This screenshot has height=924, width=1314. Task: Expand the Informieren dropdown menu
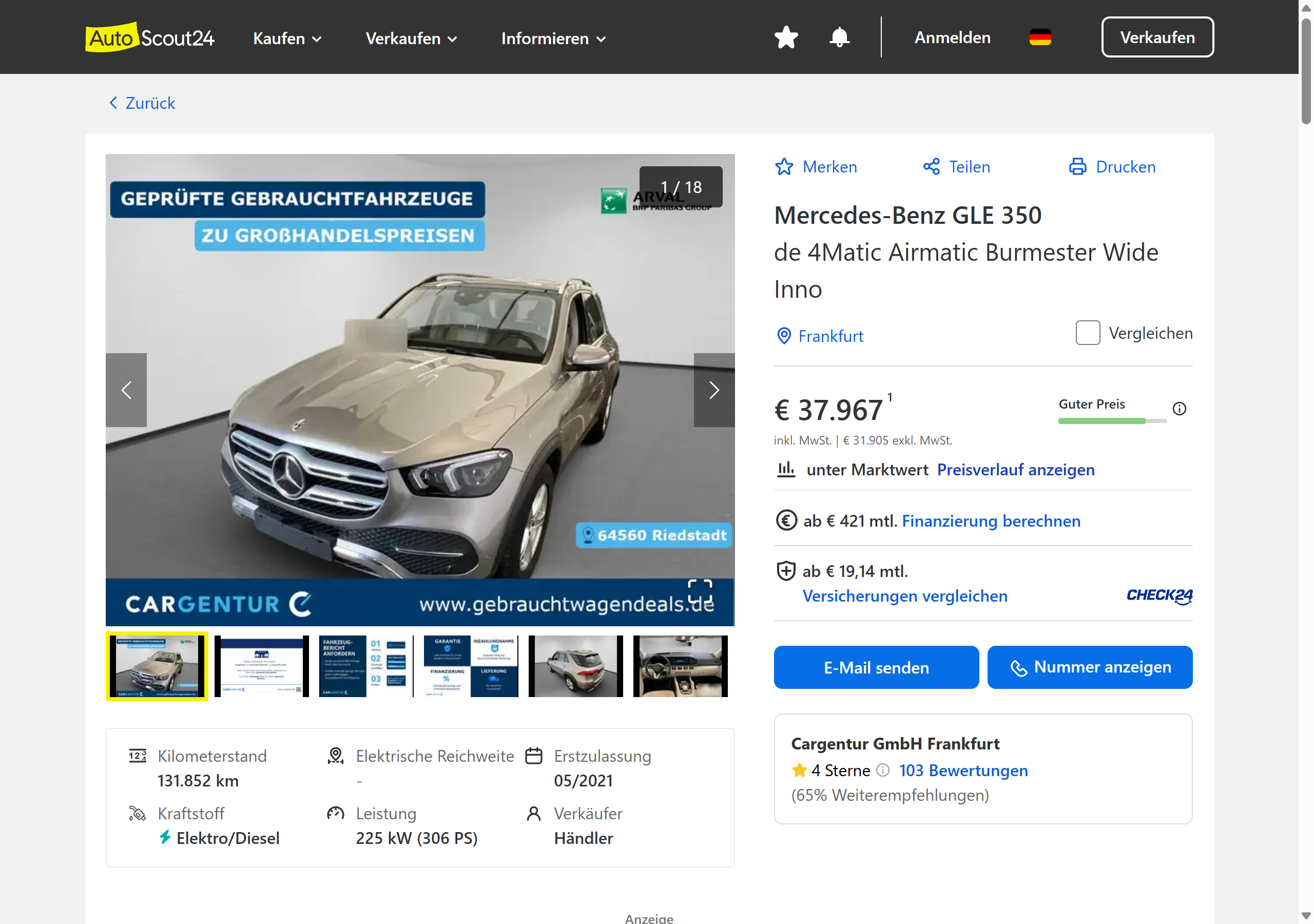click(553, 38)
